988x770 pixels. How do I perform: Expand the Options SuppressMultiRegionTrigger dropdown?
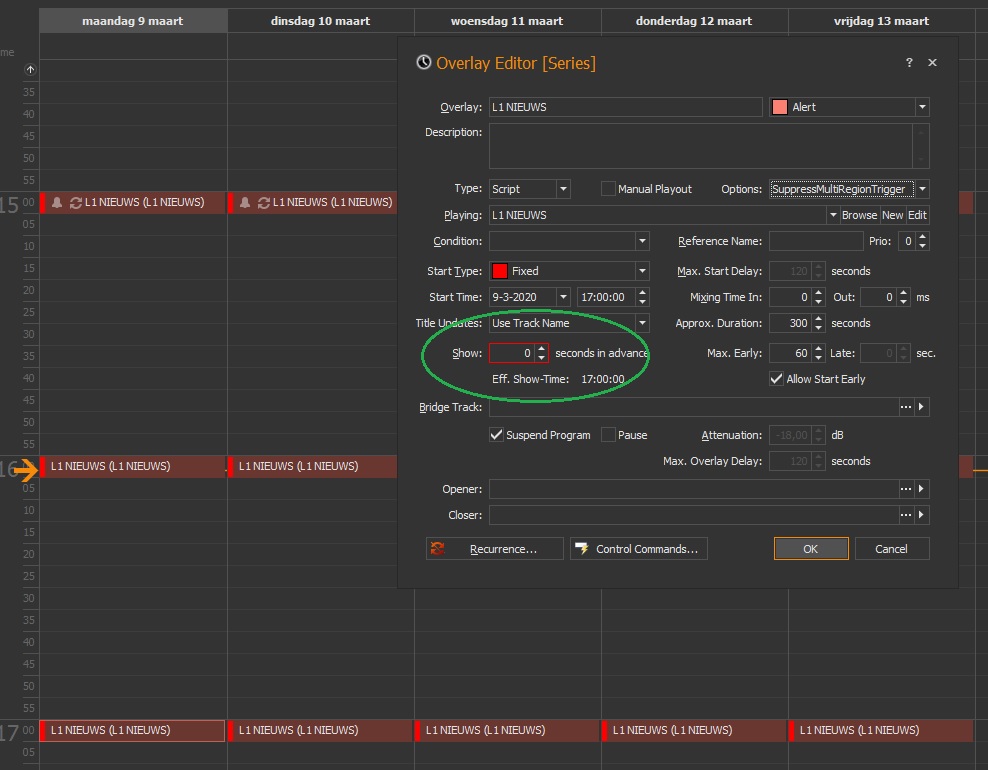(922, 189)
